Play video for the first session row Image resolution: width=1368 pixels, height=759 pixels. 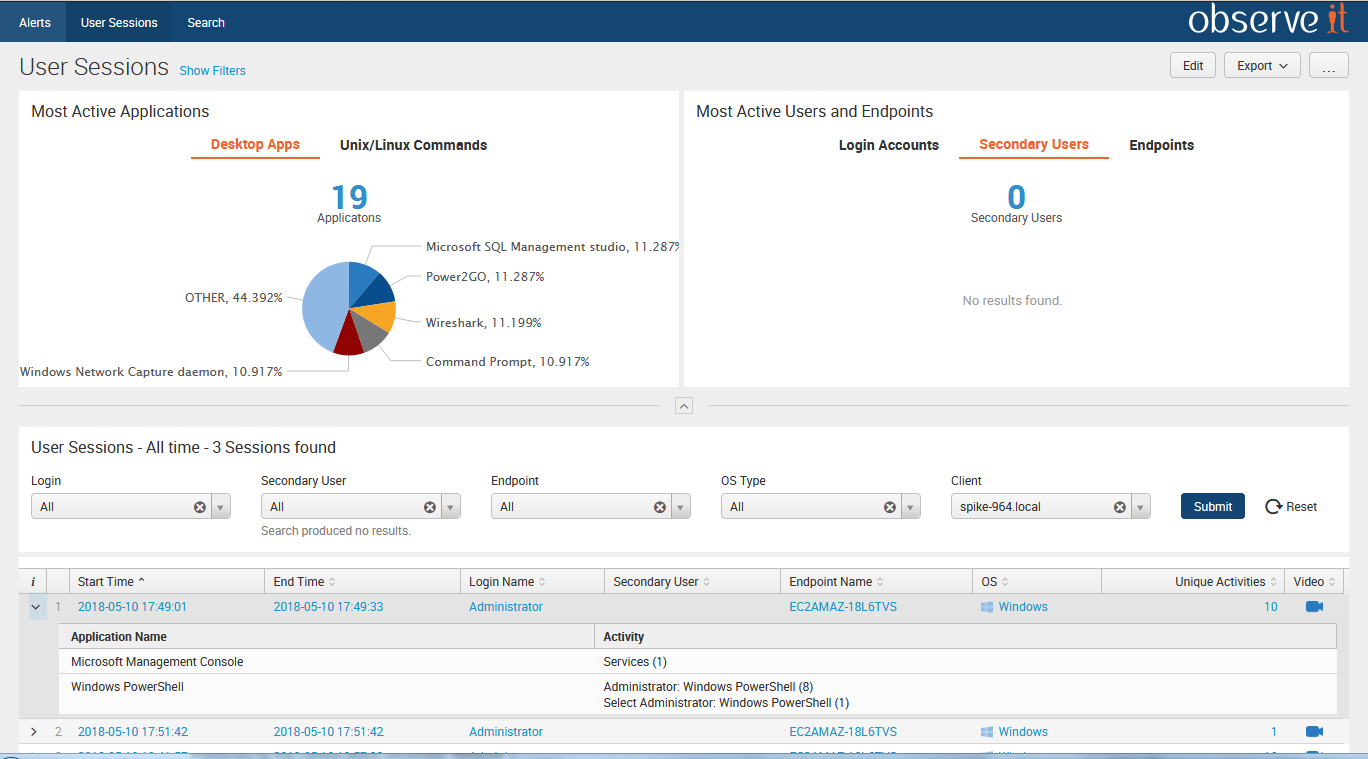pos(1314,607)
